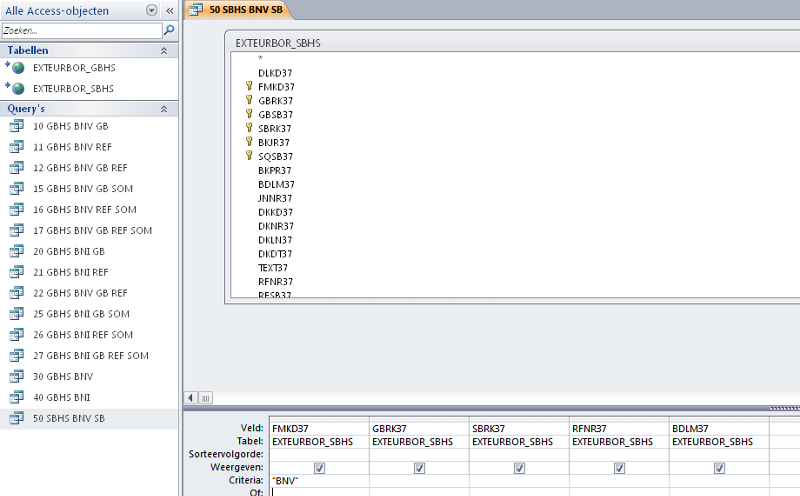Click the left scroll arrow of the design pane

191,398
